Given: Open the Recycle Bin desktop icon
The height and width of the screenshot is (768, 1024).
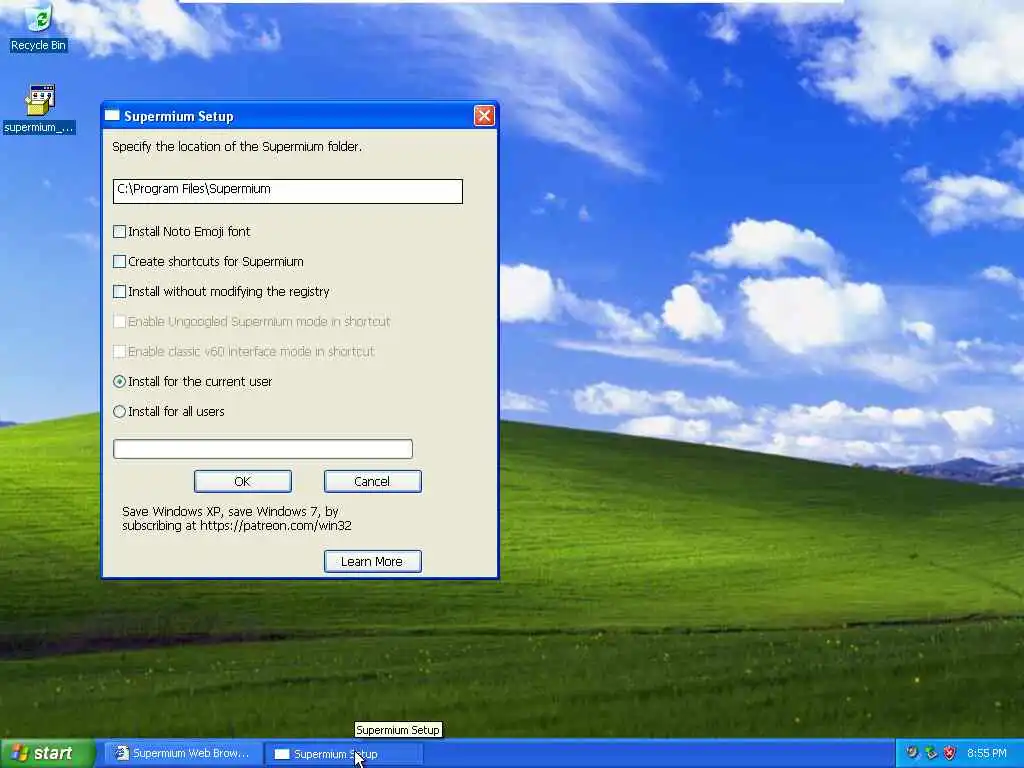Looking at the screenshot, I should pos(38,27).
